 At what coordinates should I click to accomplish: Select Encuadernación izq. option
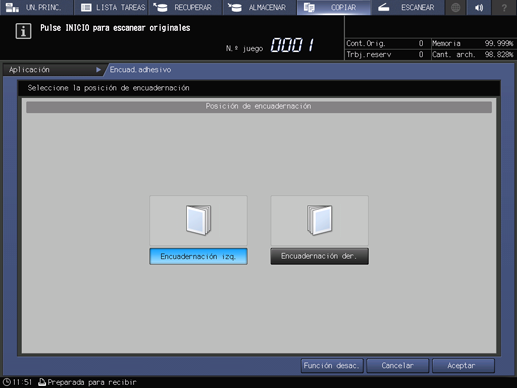pos(198,256)
